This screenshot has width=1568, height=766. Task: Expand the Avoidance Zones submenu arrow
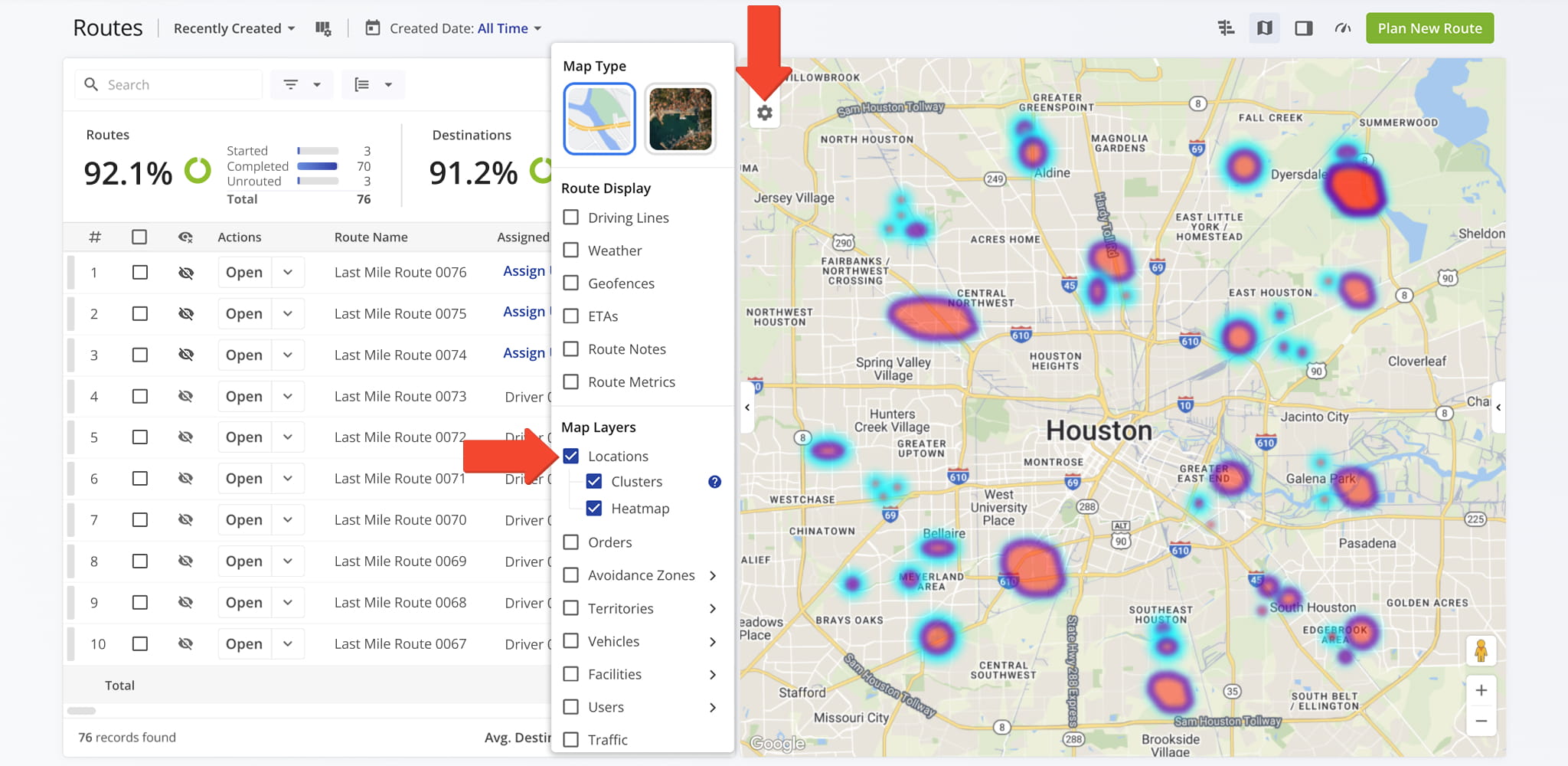coord(713,575)
